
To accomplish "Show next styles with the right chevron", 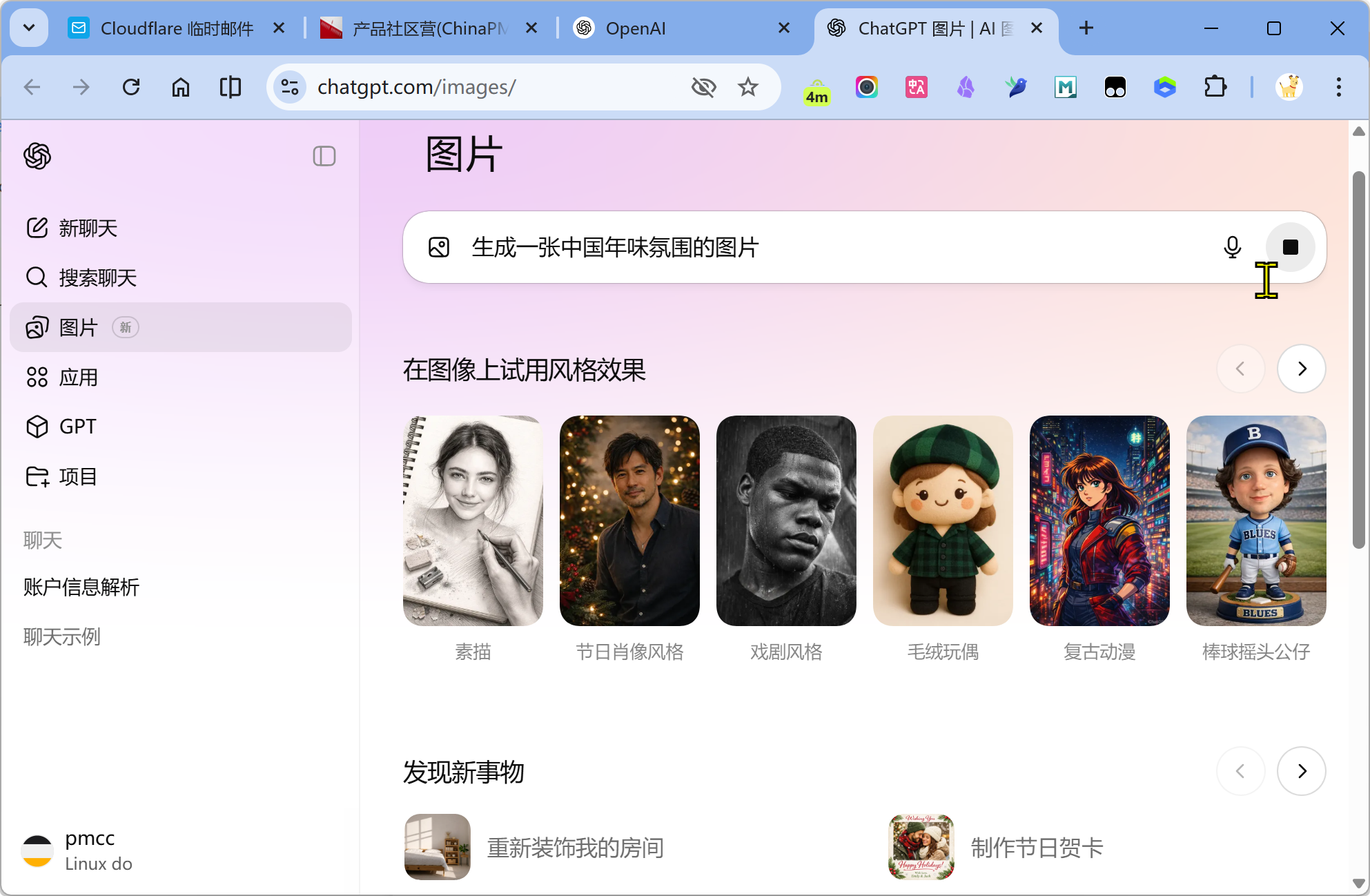I will [1301, 369].
